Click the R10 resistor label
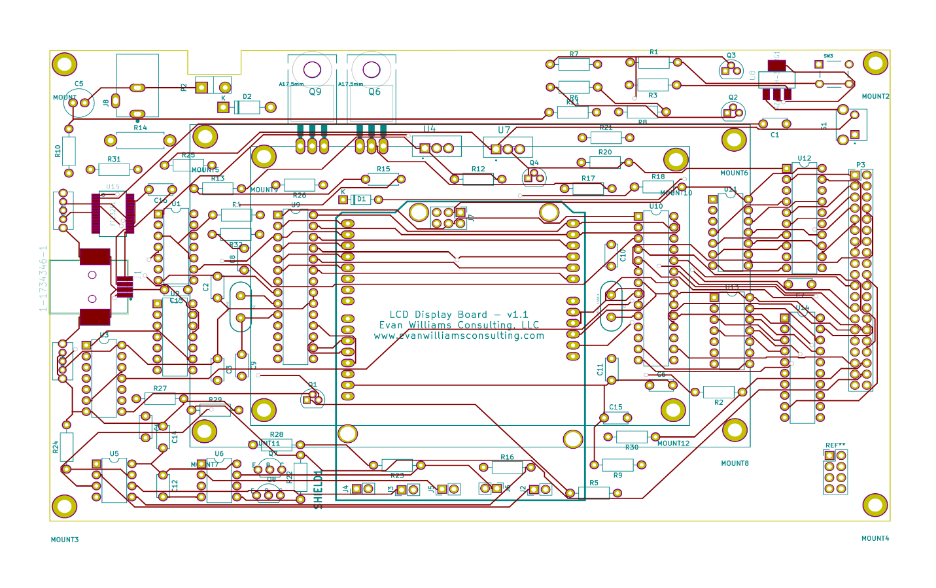The height and width of the screenshot is (588, 936). [58, 151]
